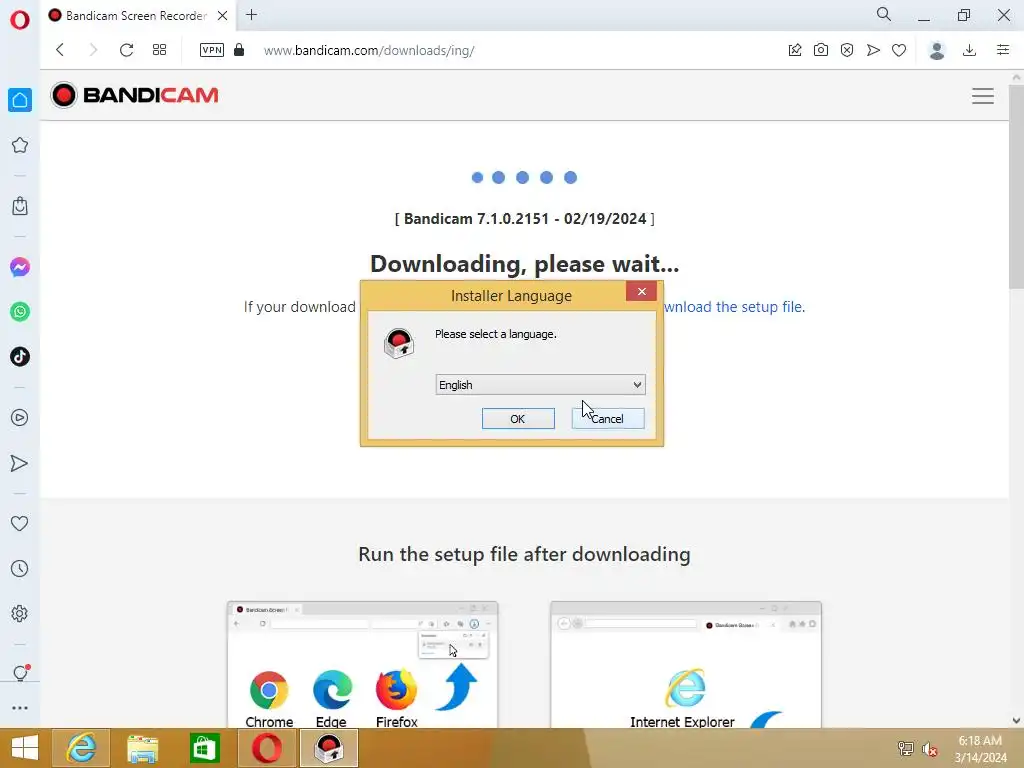Open Messenger in the Opera sidebar
The width and height of the screenshot is (1024, 768).
(20, 267)
